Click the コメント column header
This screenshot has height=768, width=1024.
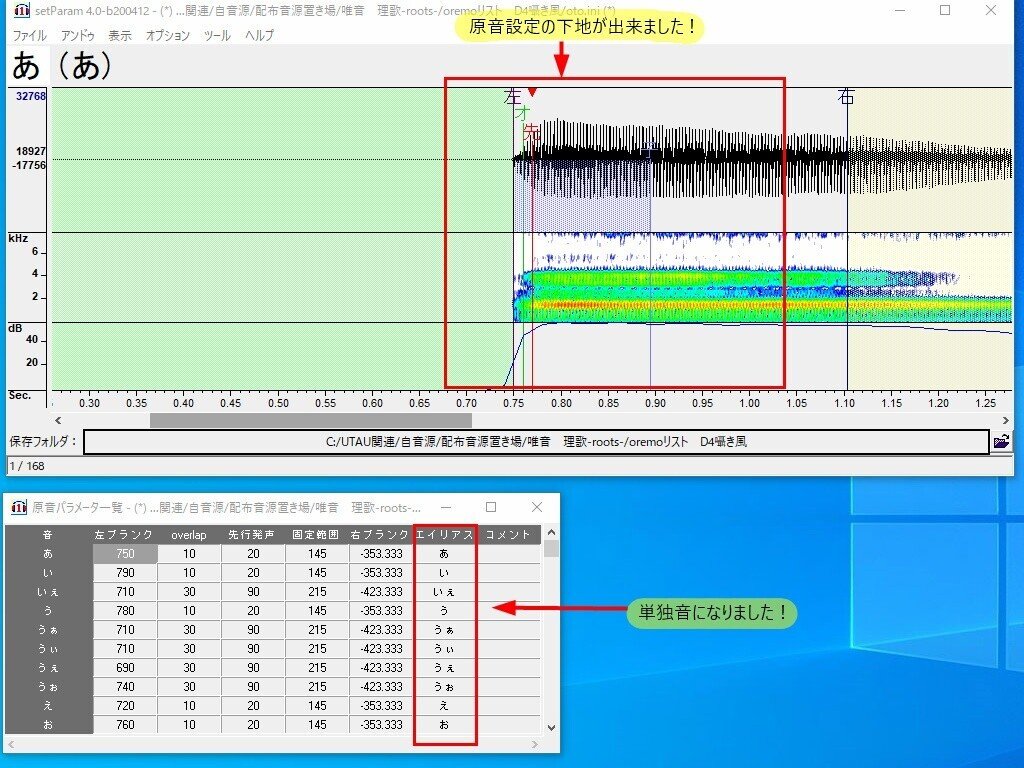(x=509, y=534)
